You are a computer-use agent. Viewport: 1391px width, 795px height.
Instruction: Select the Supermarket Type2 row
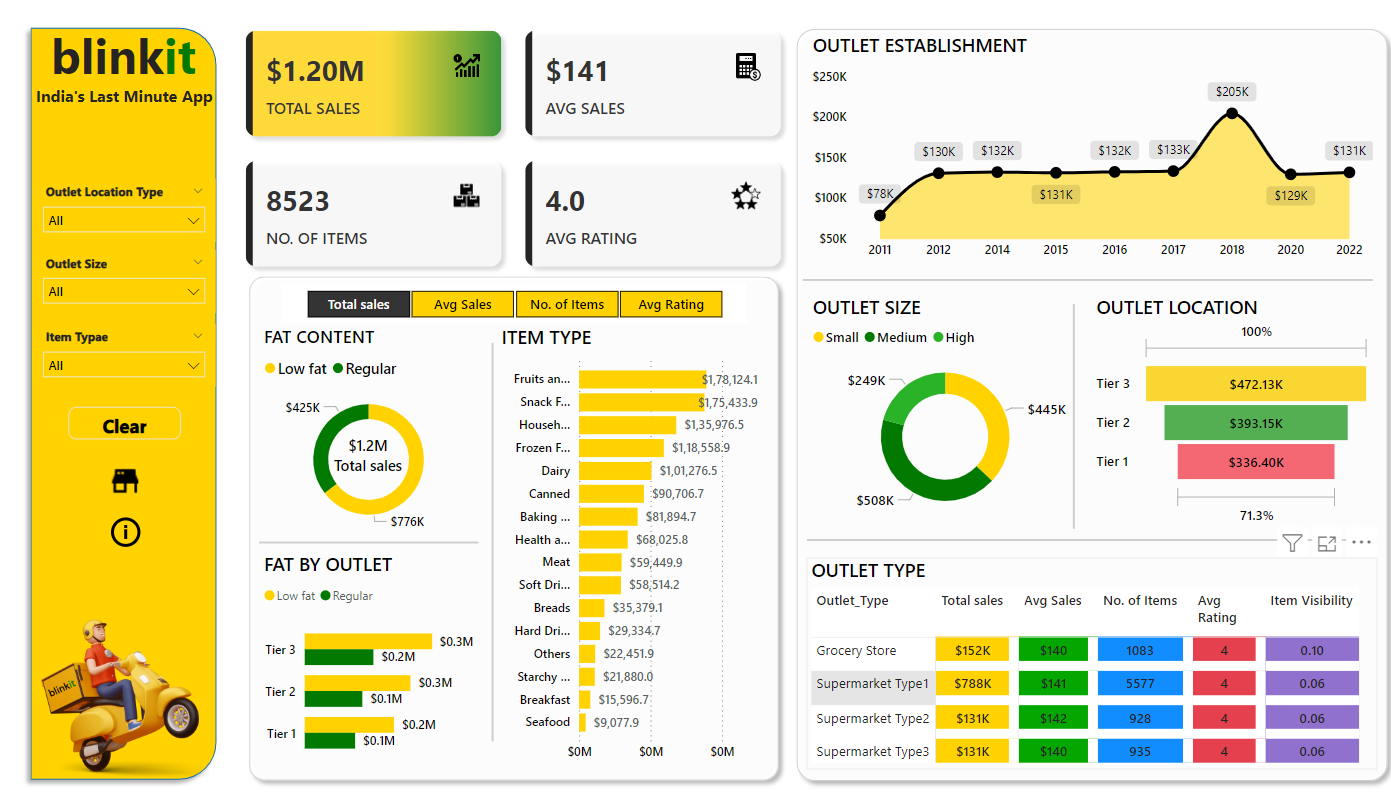tap(1085, 718)
